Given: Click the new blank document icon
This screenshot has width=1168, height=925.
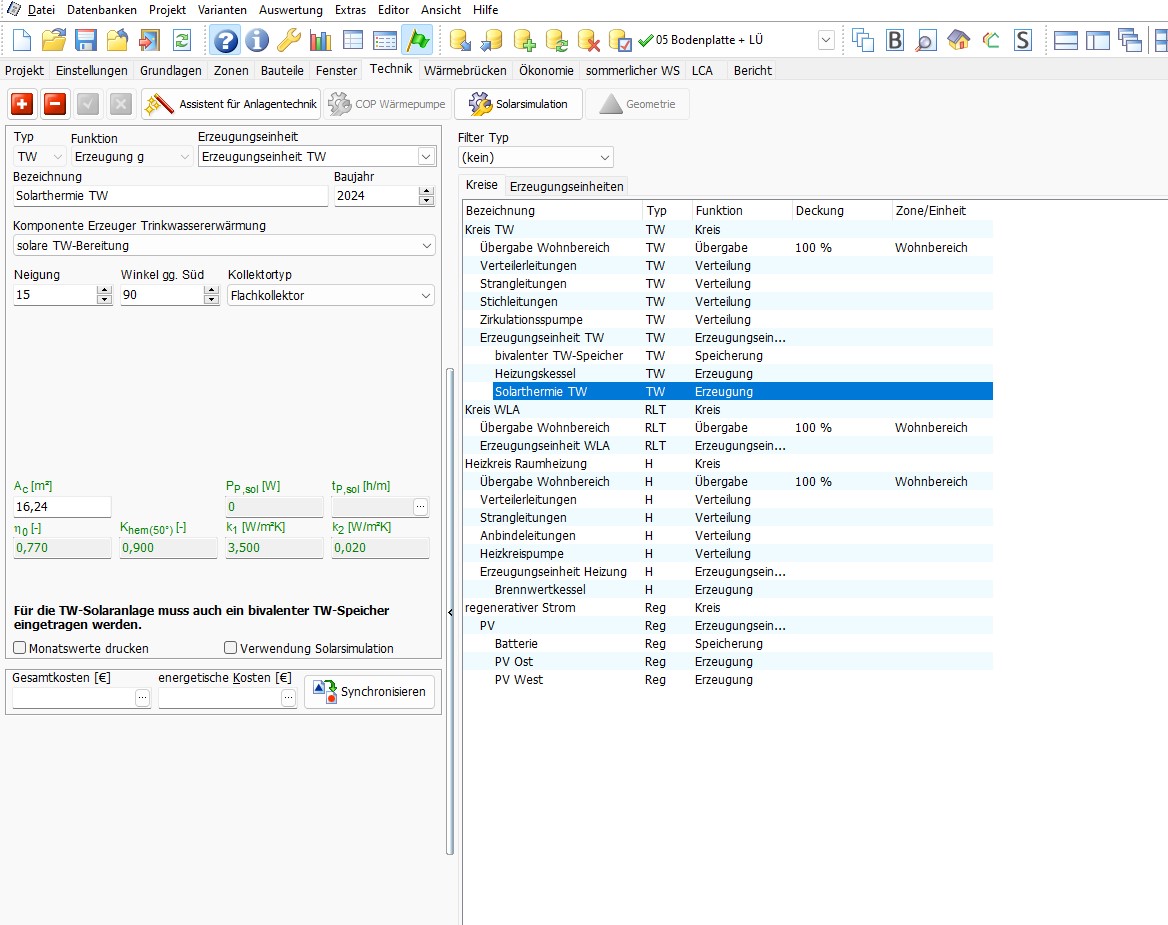Looking at the screenshot, I should [x=22, y=40].
